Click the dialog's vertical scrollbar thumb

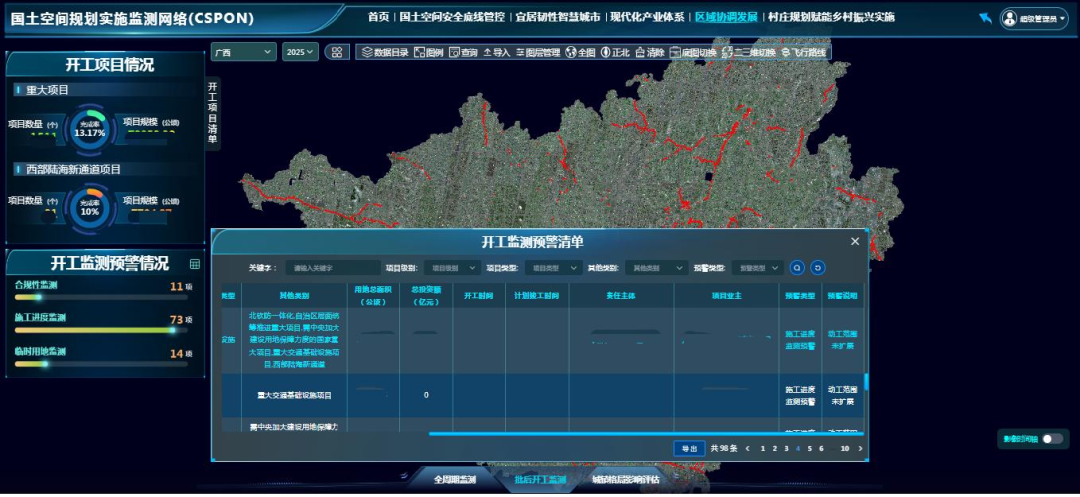point(866,381)
